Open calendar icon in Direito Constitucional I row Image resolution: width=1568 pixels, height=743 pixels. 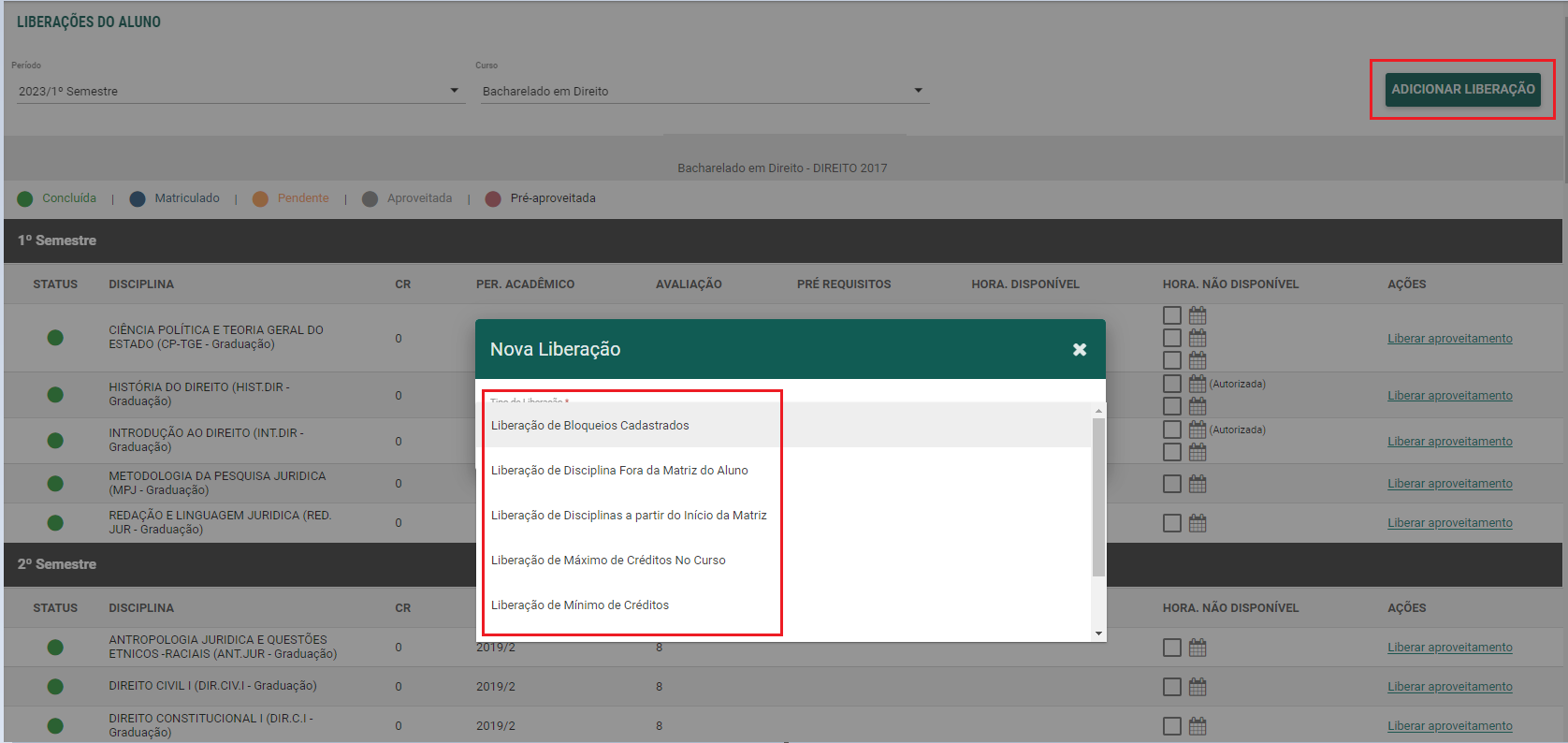pyautogui.click(x=1198, y=726)
